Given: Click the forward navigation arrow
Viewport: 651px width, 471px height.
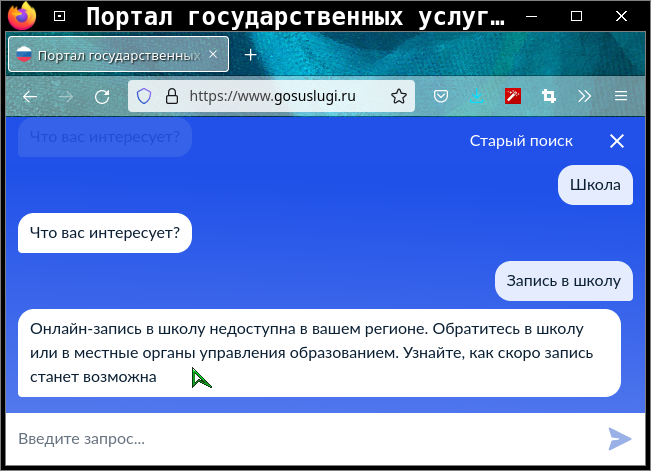Looking at the screenshot, I should pos(66,96).
